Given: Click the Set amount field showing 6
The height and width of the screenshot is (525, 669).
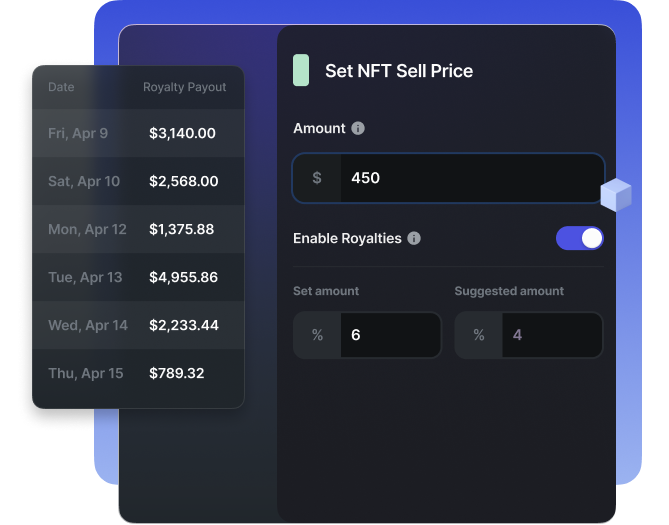Looking at the screenshot, I should pos(390,335).
